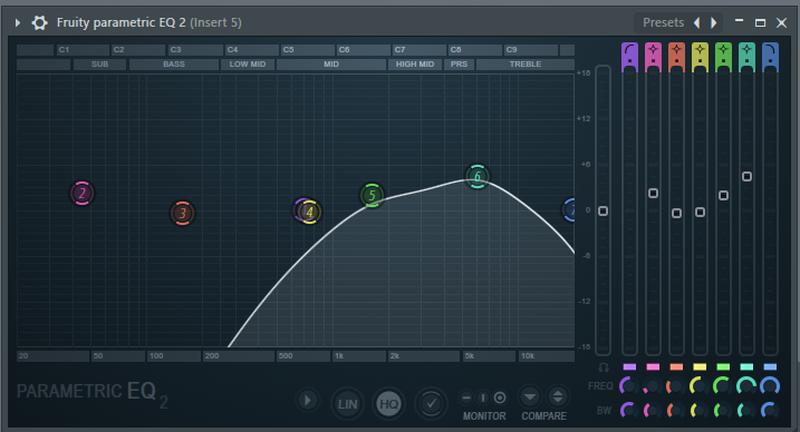Click the green band 5 BW knob
This screenshot has width=800, height=432.
coord(722,410)
